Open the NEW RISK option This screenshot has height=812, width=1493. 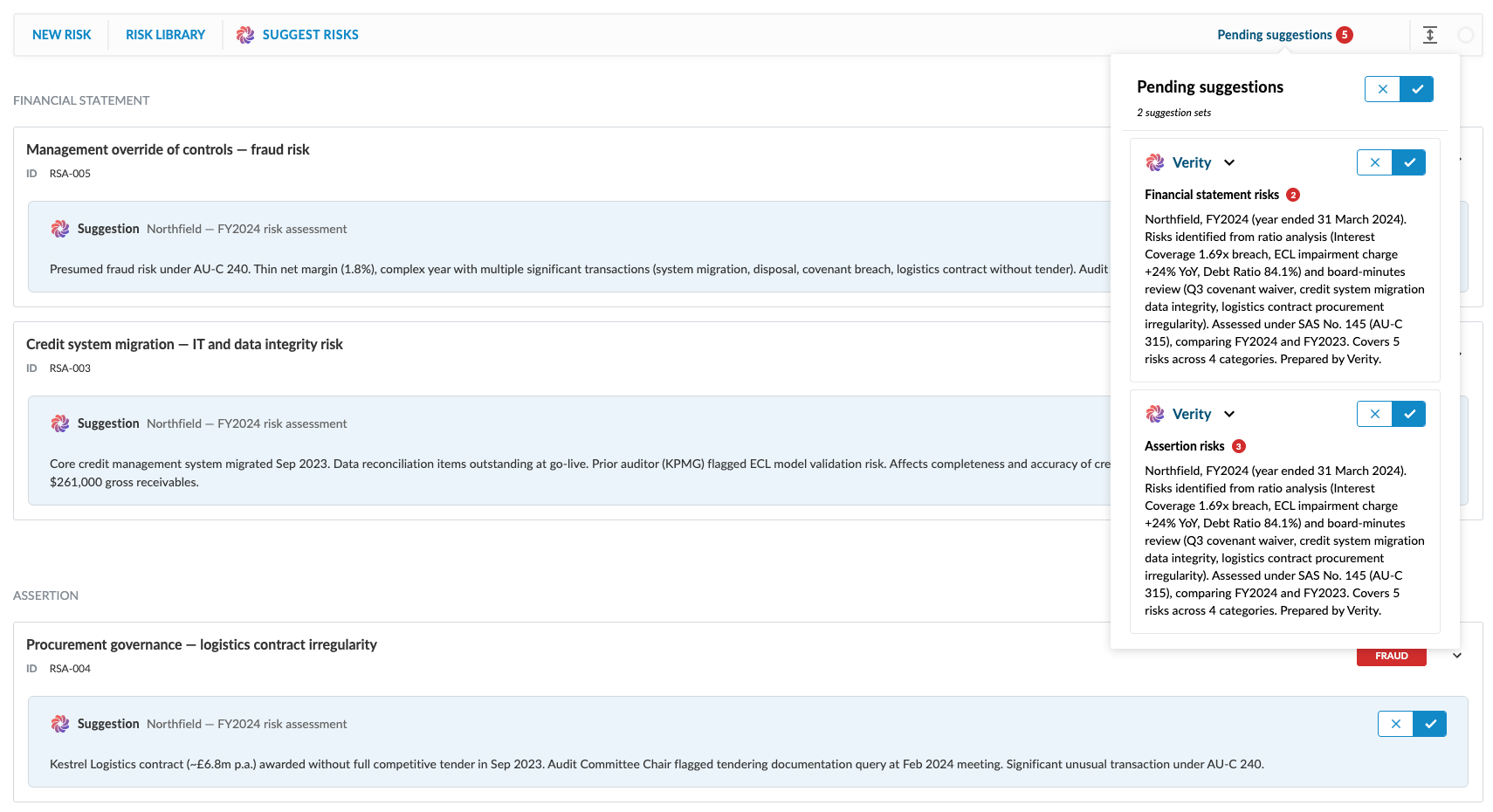coord(62,35)
